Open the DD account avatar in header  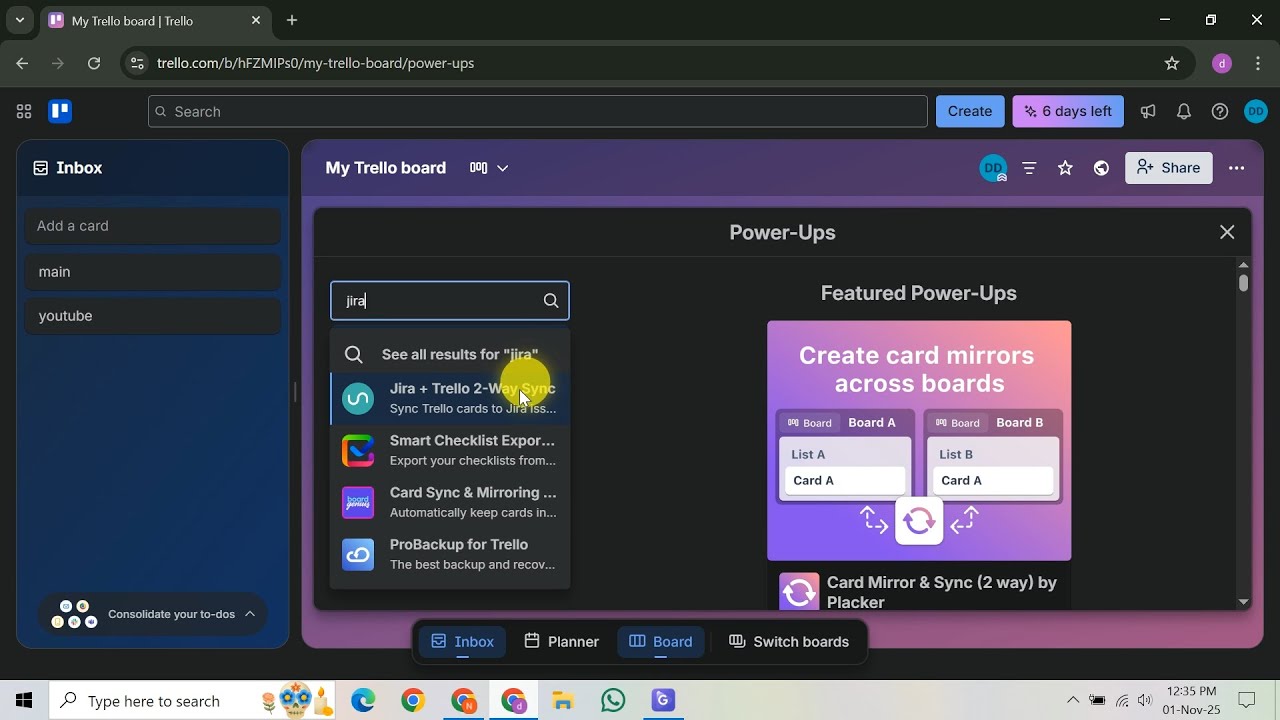[1256, 111]
